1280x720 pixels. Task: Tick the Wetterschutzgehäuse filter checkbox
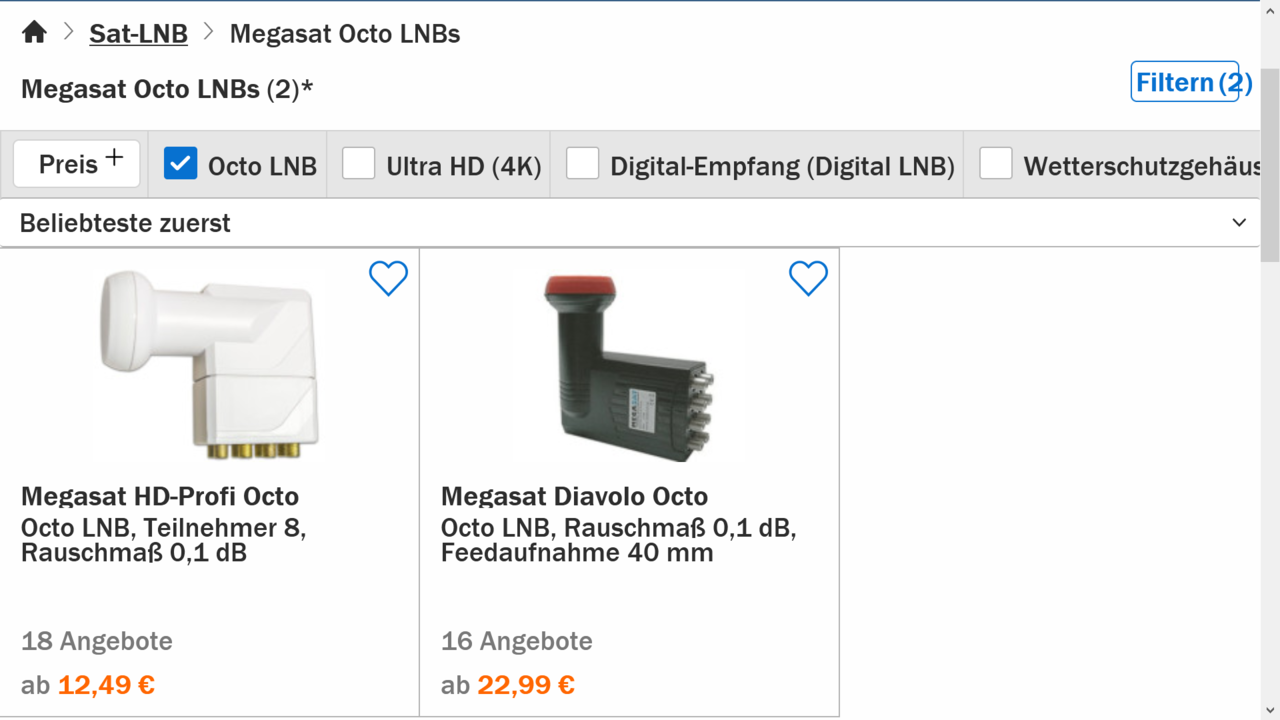(996, 163)
